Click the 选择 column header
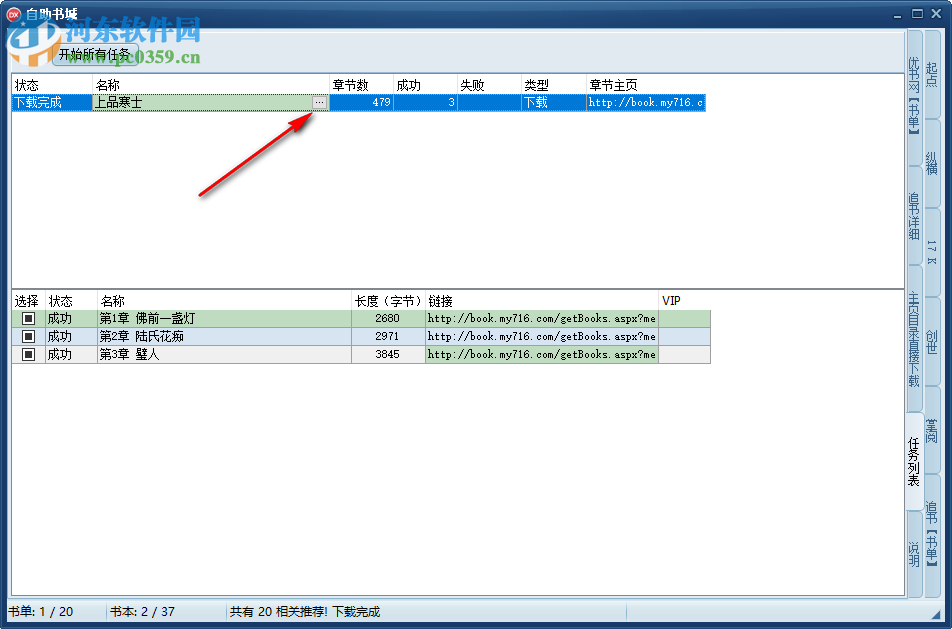This screenshot has height=629, width=952. coord(29,301)
